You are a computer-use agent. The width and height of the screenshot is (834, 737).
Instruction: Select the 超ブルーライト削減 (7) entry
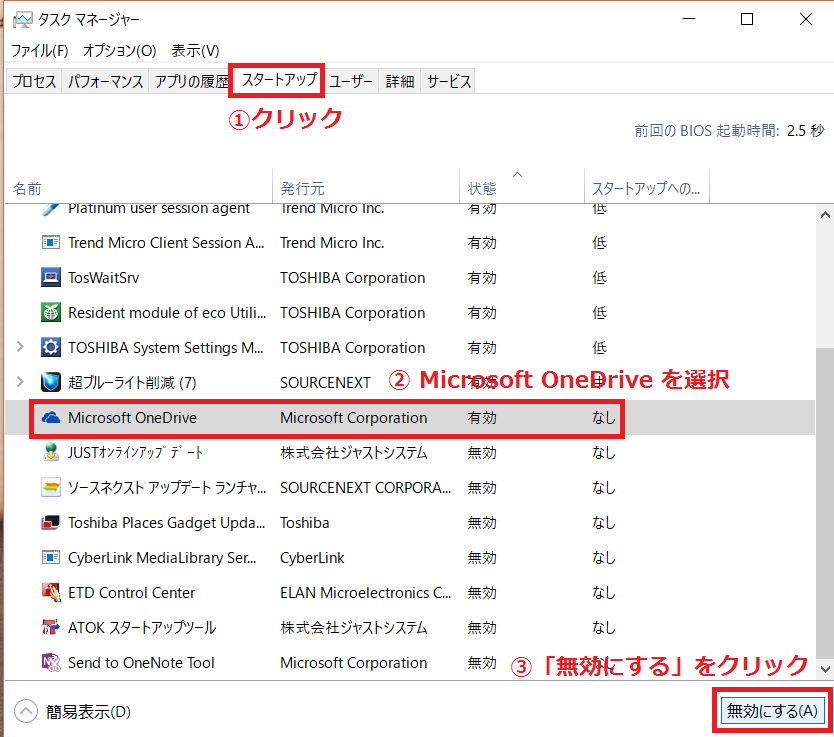click(x=132, y=383)
